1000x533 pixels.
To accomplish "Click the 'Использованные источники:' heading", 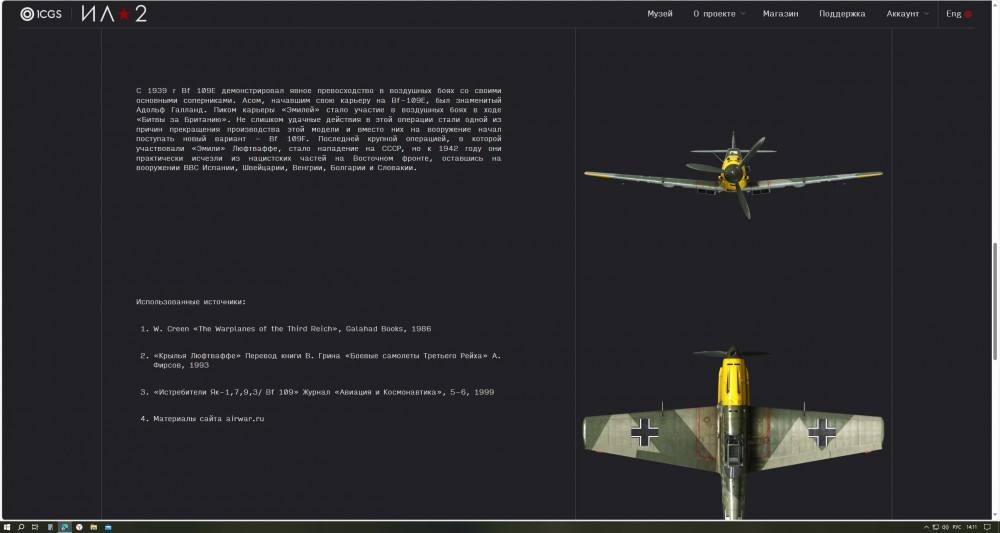I will [191, 302].
